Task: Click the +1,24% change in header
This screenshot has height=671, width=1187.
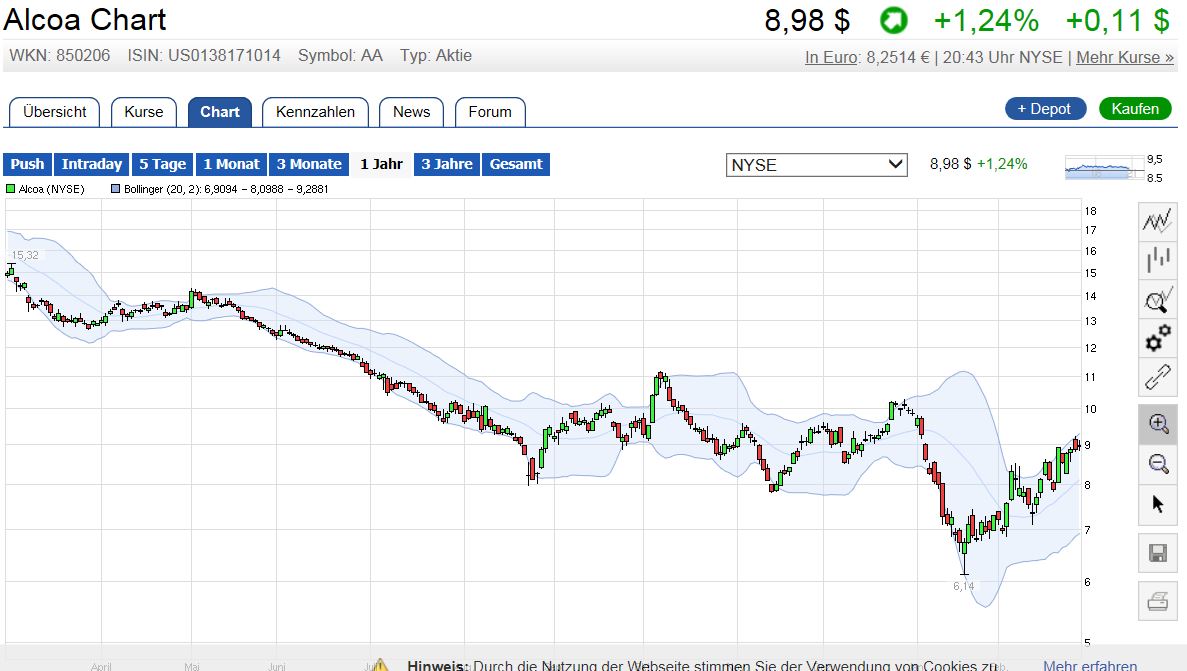Action: tap(986, 20)
